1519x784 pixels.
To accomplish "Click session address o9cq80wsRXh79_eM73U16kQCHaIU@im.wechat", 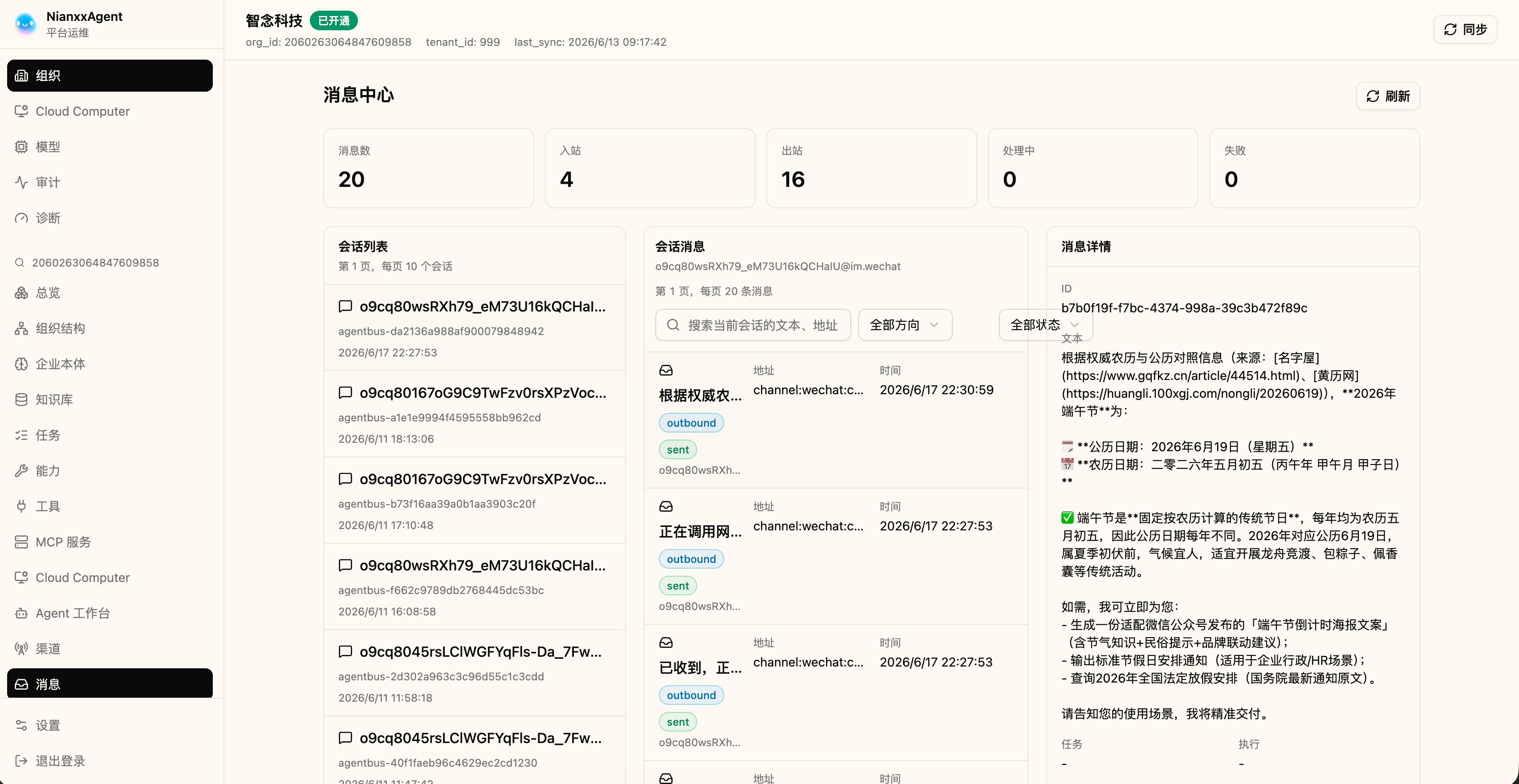I will point(778,266).
